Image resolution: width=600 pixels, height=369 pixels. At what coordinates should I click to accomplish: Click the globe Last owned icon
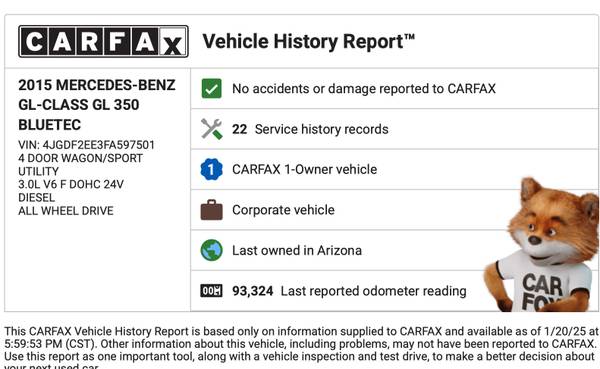(211, 250)
